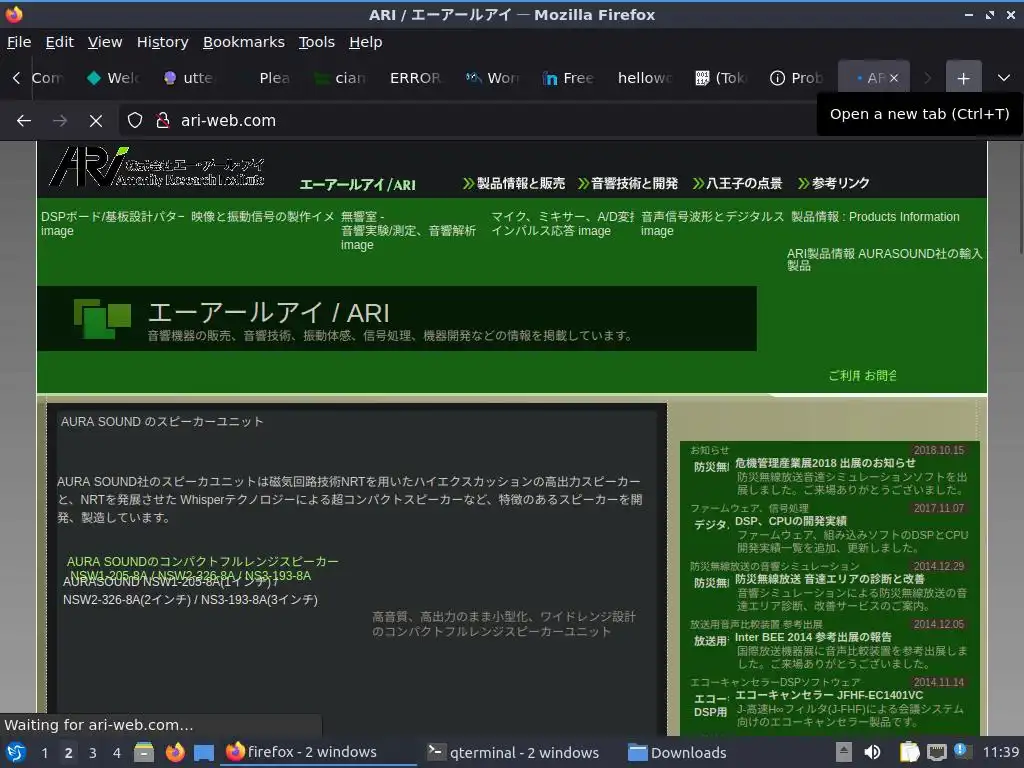The image size is (1024, 768).
Task: Go back using the toolbar back arrow
Action: (x=24, y=120)
